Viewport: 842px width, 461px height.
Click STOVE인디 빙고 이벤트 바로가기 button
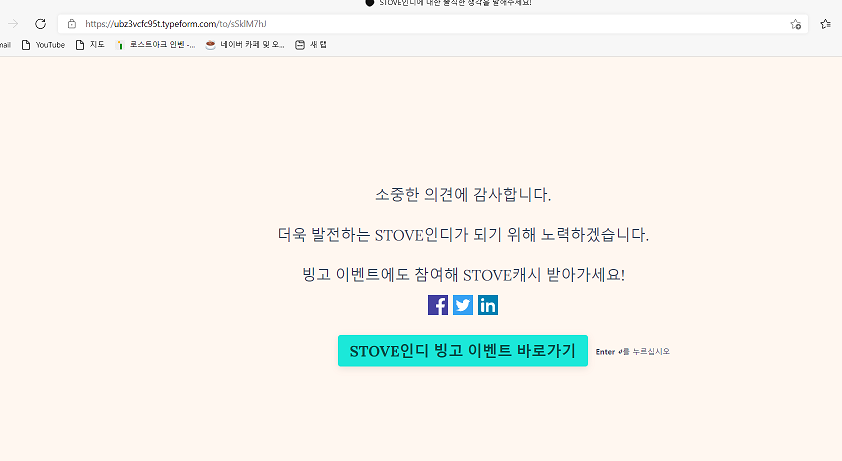click(463, 351)
